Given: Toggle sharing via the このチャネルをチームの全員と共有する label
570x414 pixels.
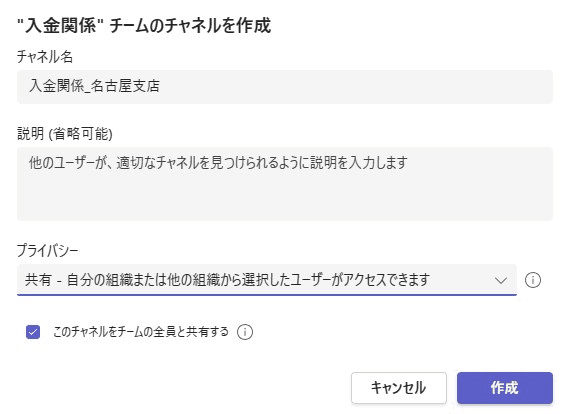Looking at the screenshot, I should pyautogui.click(x=141, y=331).
